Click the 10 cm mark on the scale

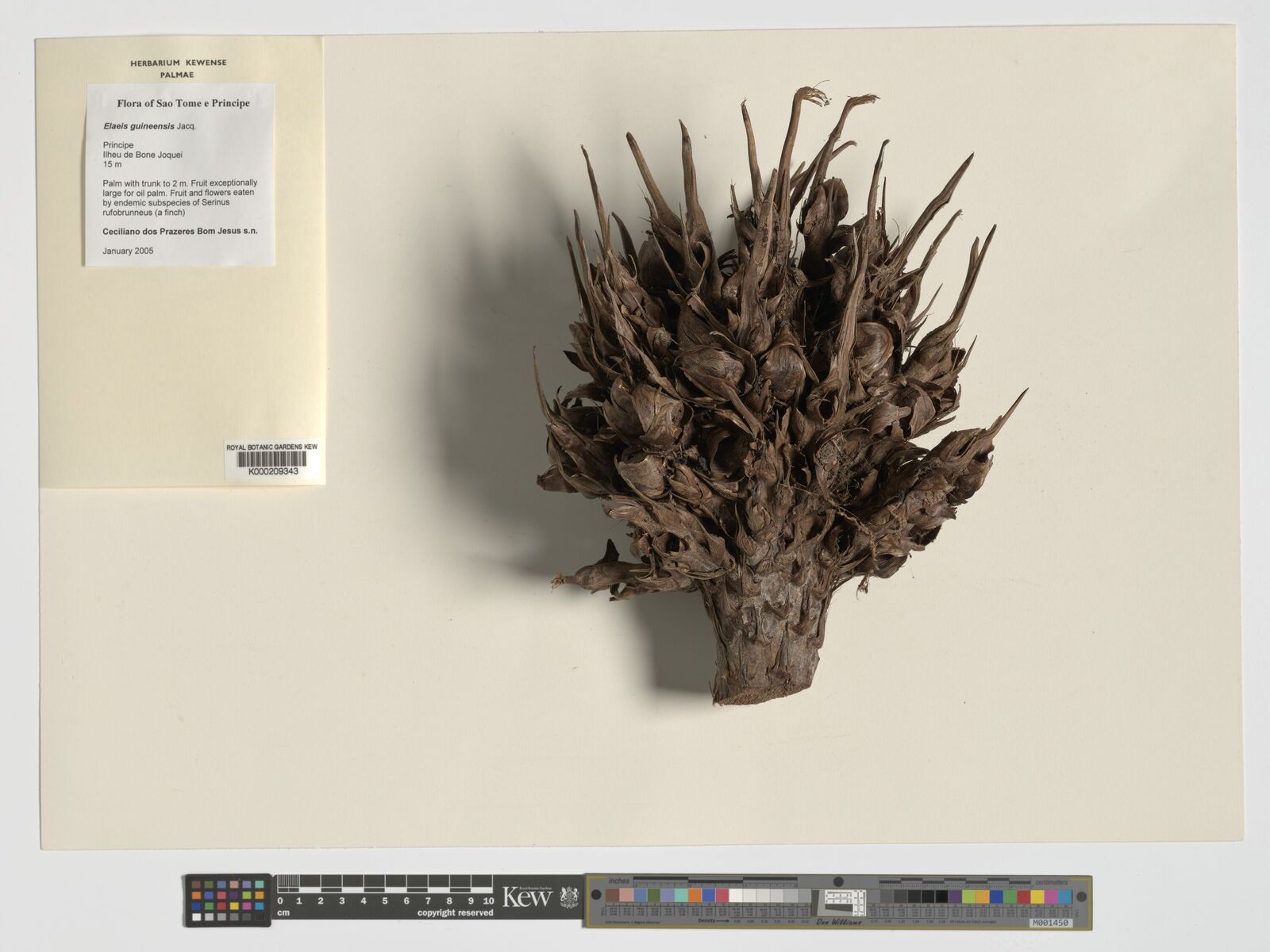pyautogui.click(x=488, y=901)
